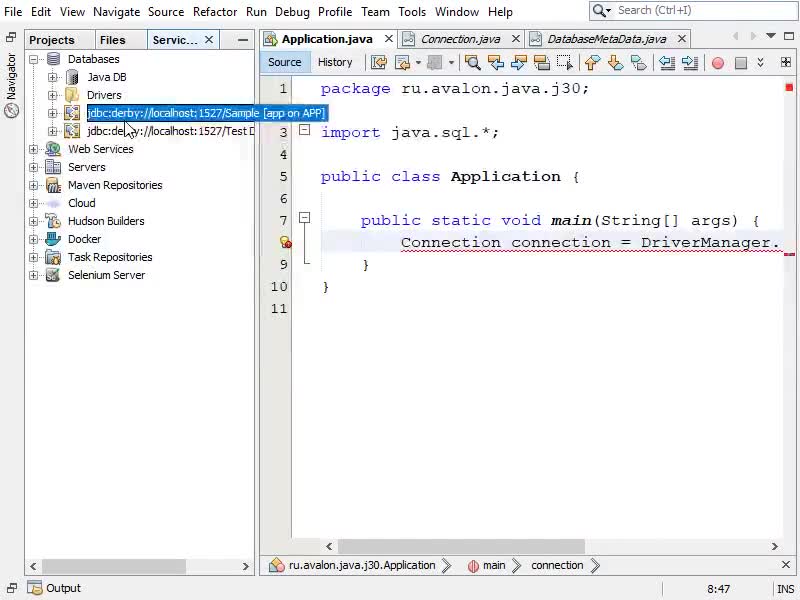Click the Services panel horizontal scrollbar thumb
The image size is (800, 600).
point(114,566)
